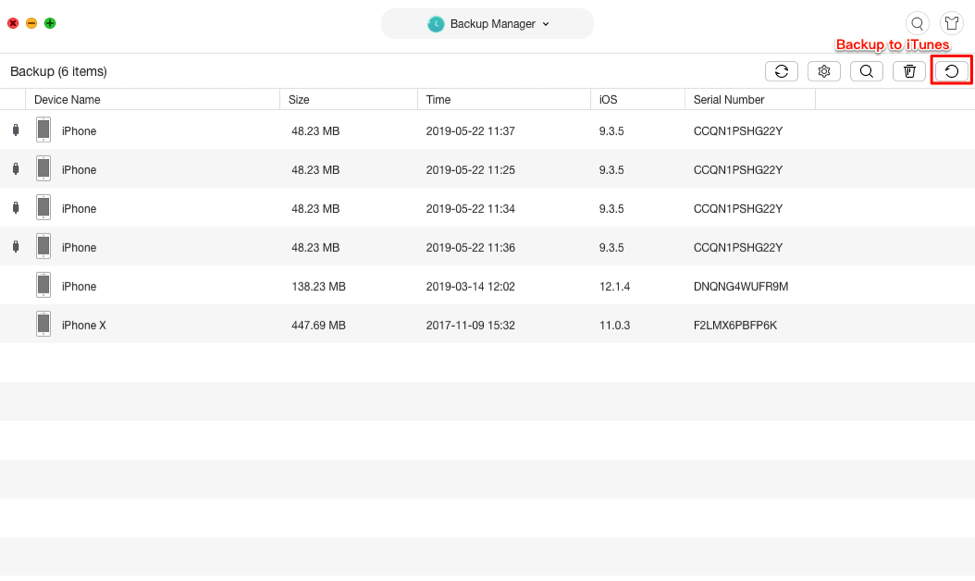Click the teal Backup Manager clock icon
This screenshot has height=581, width=975.
tap(436, 24)
